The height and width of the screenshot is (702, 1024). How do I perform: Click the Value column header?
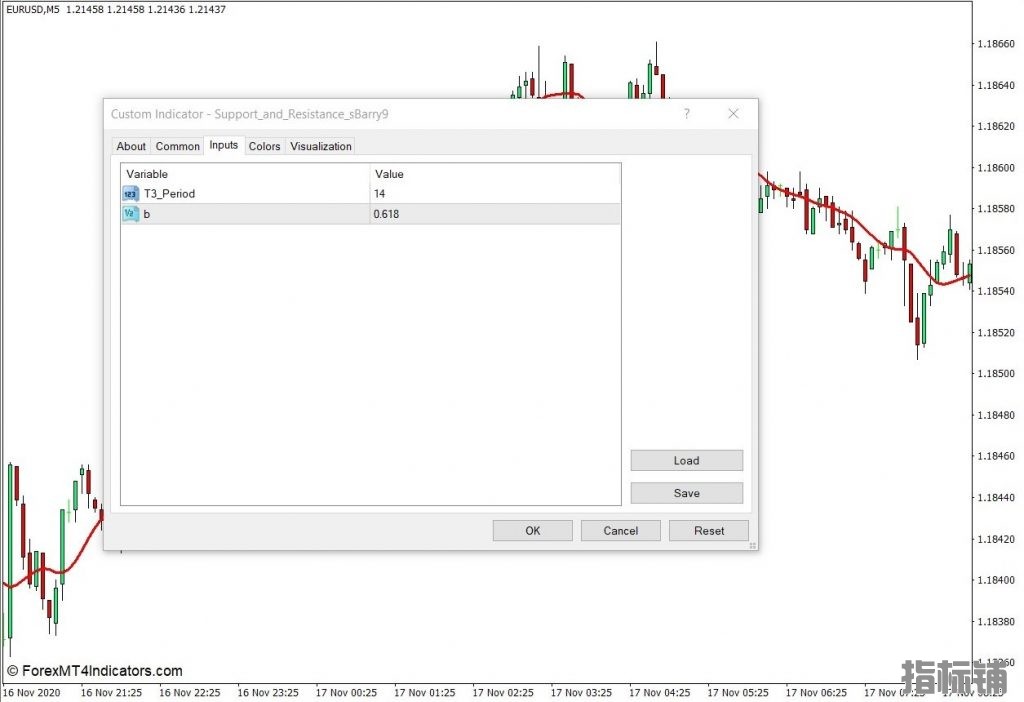pos(495,174)
